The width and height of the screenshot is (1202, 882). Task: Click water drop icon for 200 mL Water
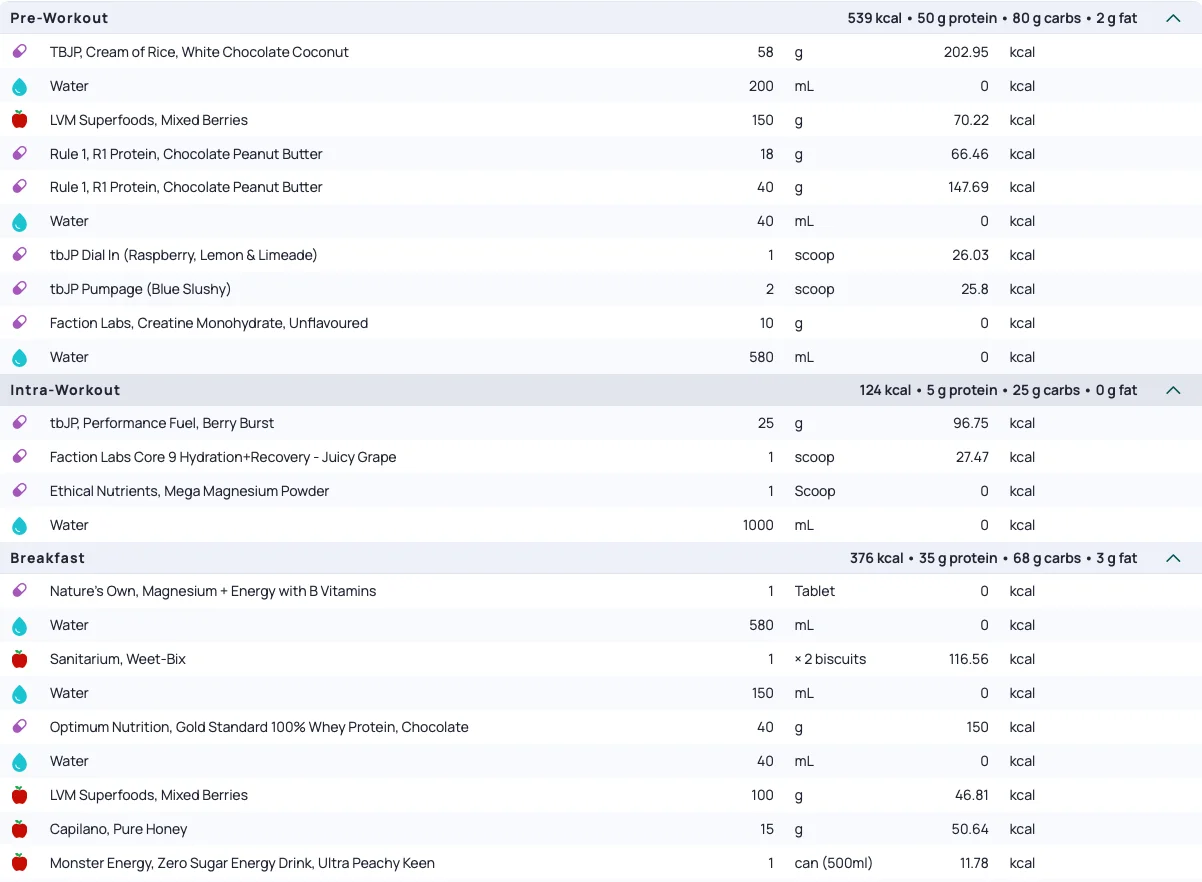tap(19, 87)
